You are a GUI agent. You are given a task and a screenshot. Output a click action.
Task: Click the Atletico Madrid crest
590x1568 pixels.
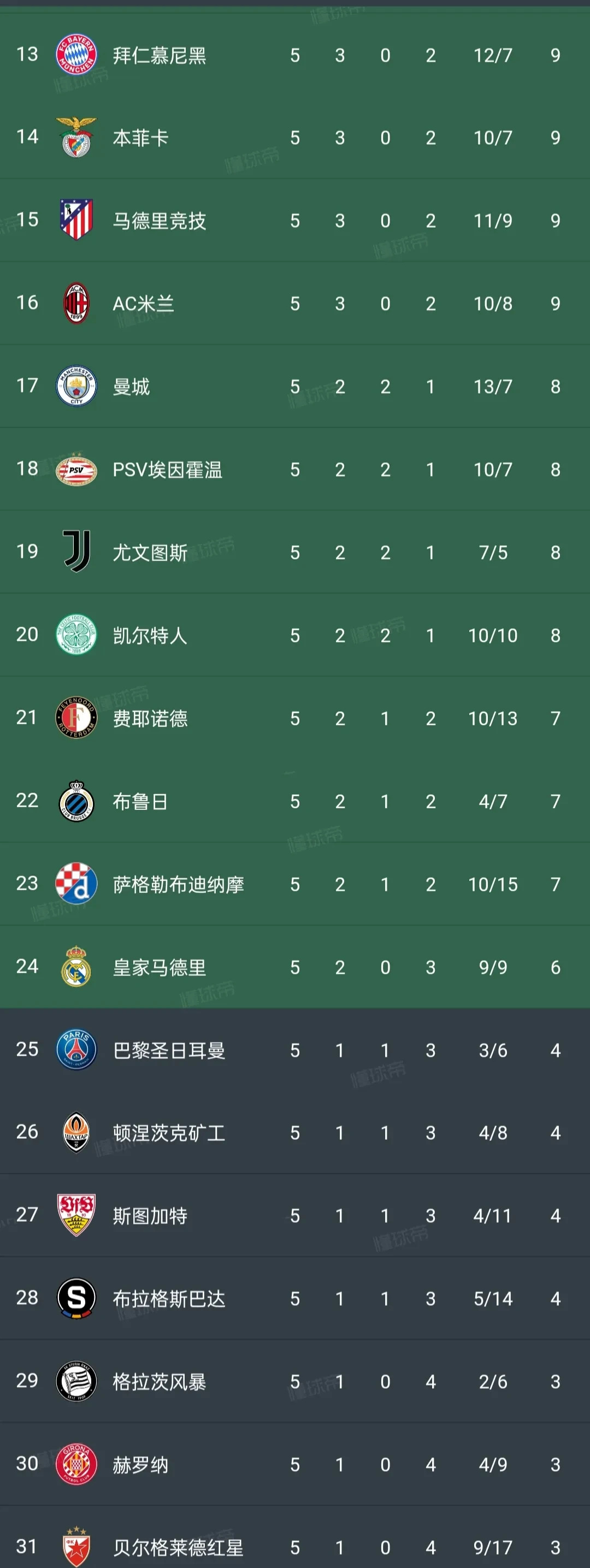(x=75, y=221)
